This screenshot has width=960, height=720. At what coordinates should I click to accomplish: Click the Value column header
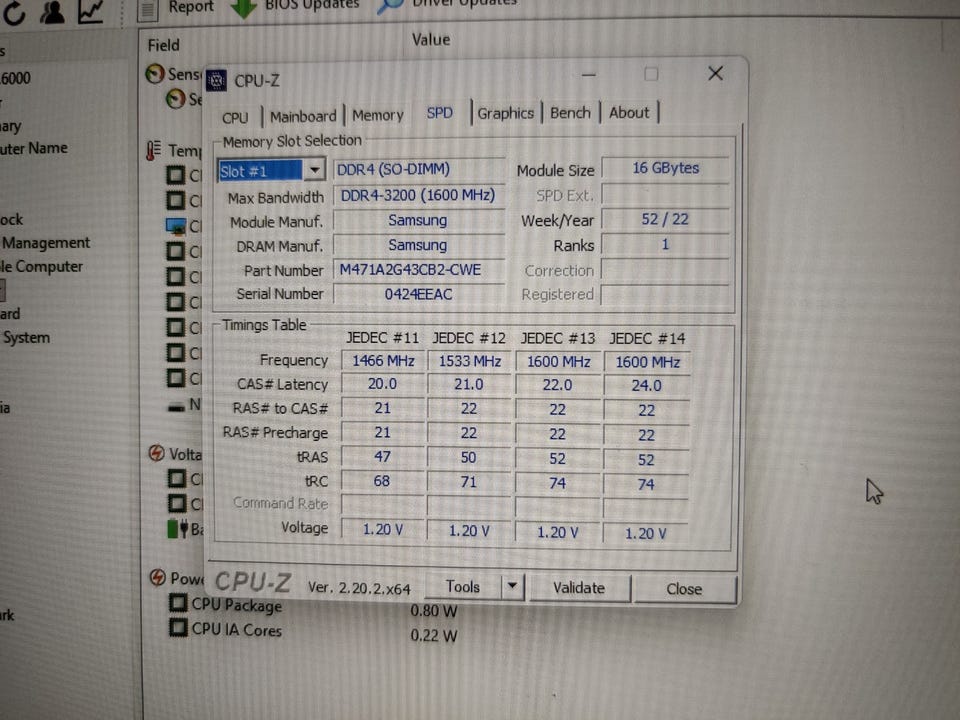tap(431, 40)
